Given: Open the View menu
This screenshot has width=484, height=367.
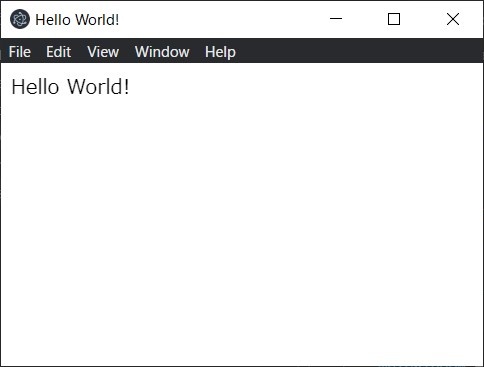Looking at the screenshot, I should [x=103, y=52].
